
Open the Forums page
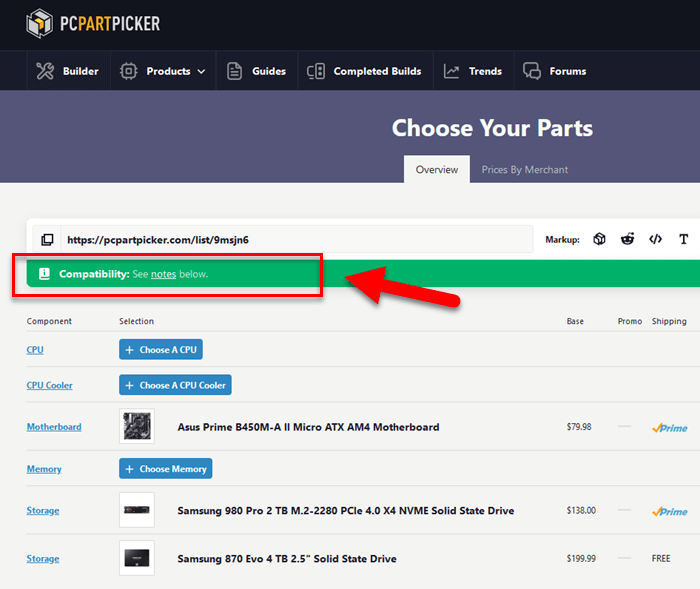pos(555,71)
